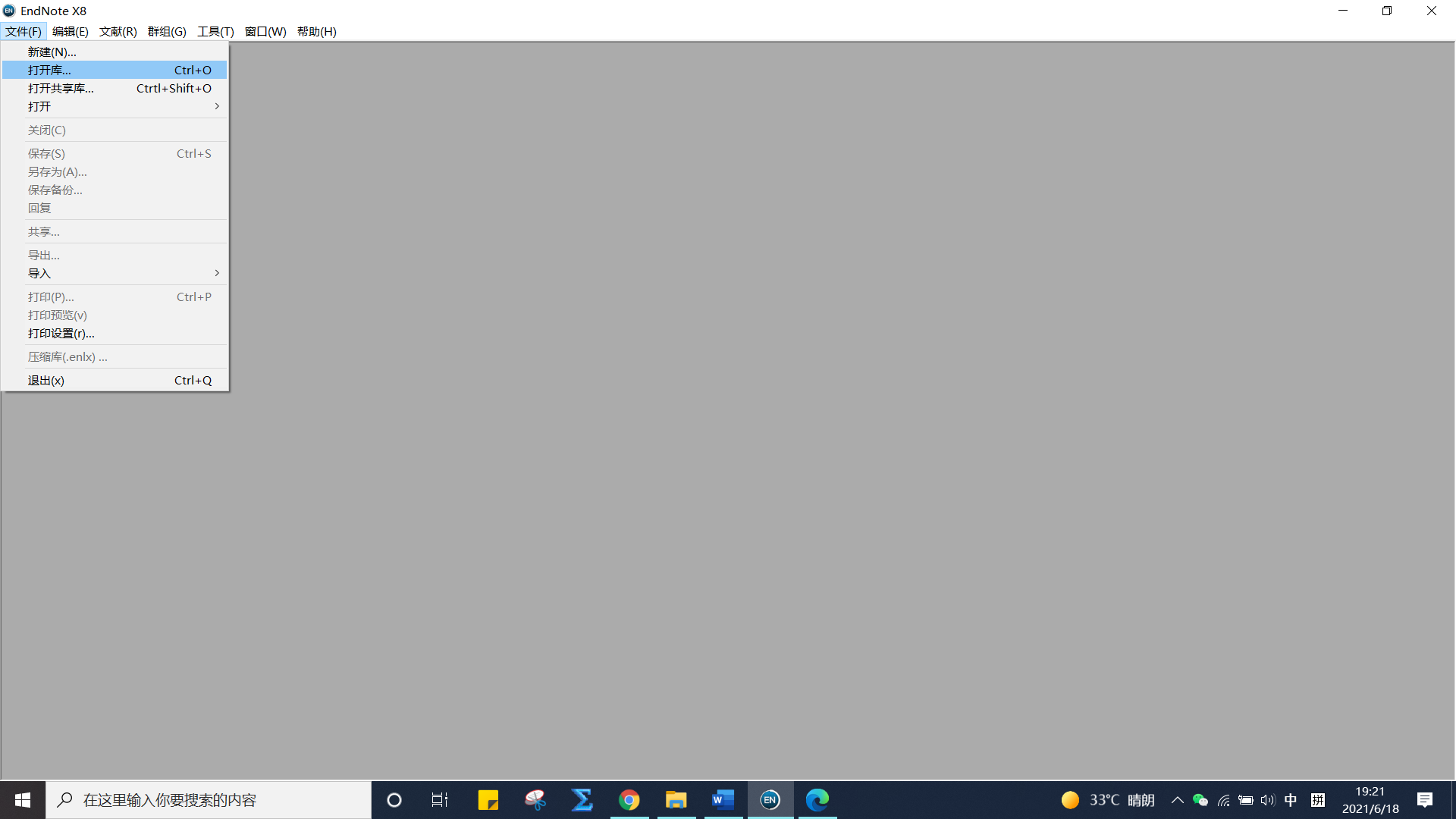
Task: Show hidden system tray icons chevron
Action: (1177, 800)
